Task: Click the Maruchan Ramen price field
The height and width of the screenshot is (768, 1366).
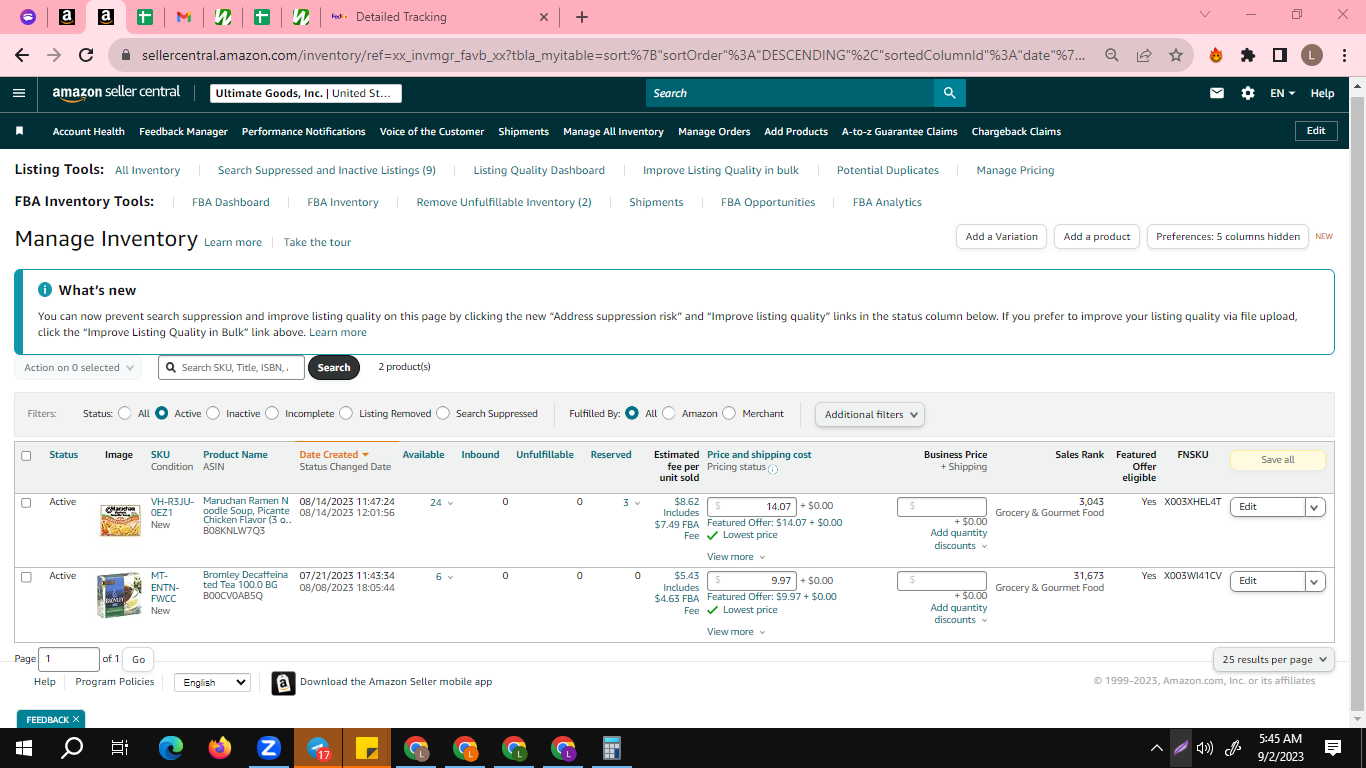Action: 752,507
